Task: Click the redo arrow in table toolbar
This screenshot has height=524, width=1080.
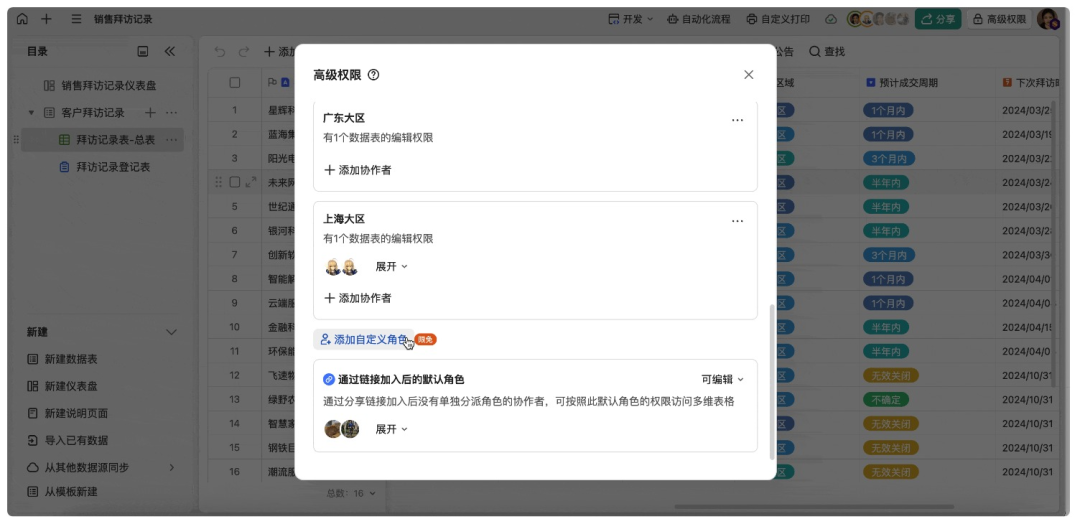Action: (243, 52)
